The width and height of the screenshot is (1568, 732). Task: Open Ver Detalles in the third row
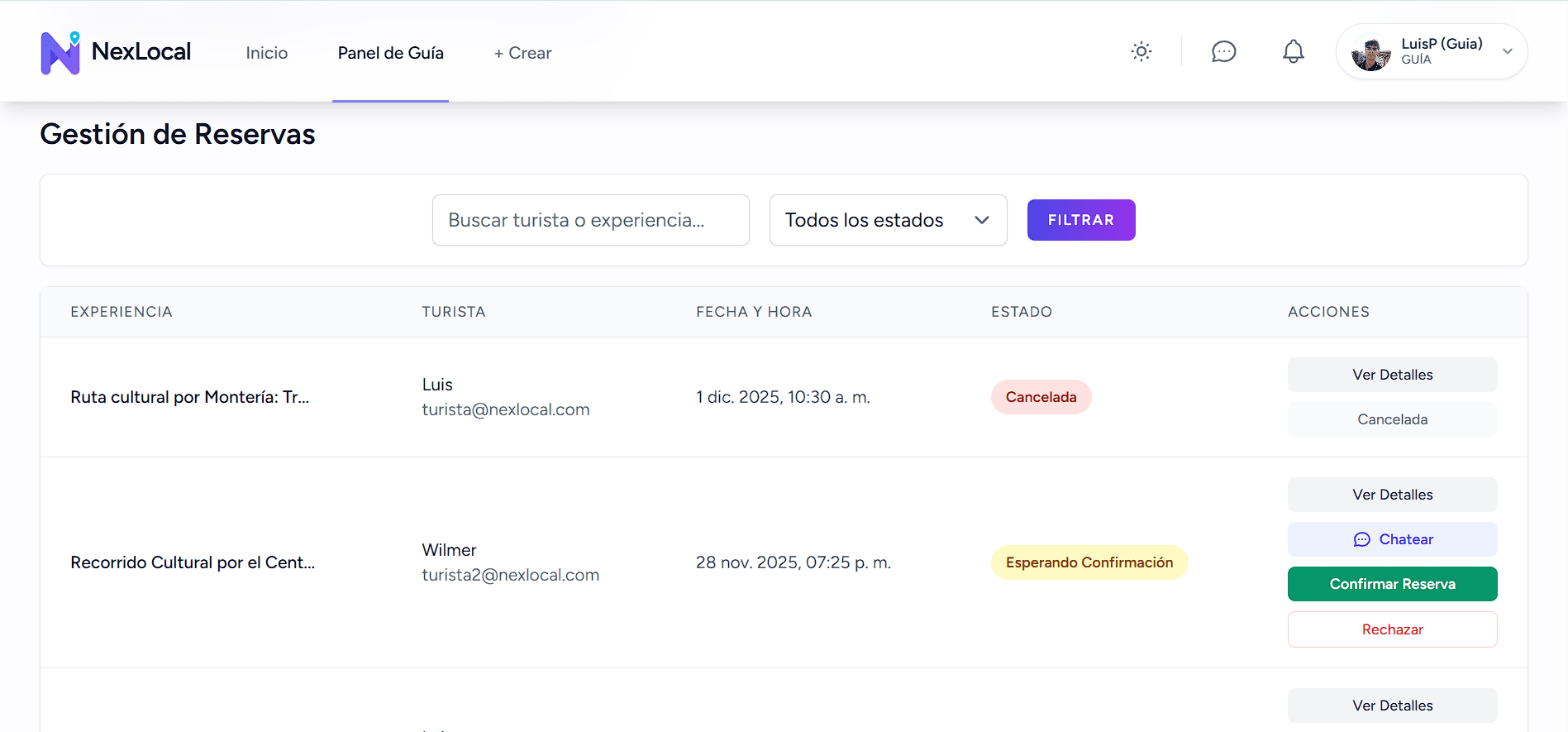click(x=1392, y=706)
